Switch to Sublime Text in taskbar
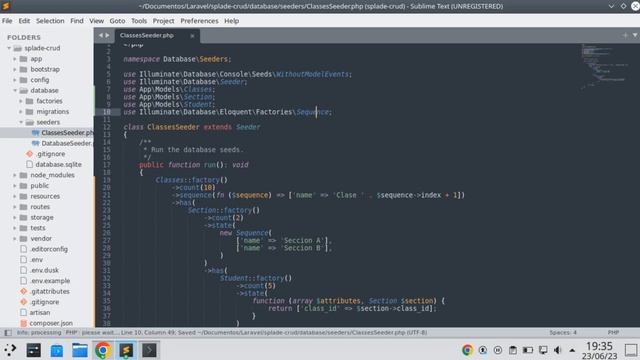 coord(126,350)
